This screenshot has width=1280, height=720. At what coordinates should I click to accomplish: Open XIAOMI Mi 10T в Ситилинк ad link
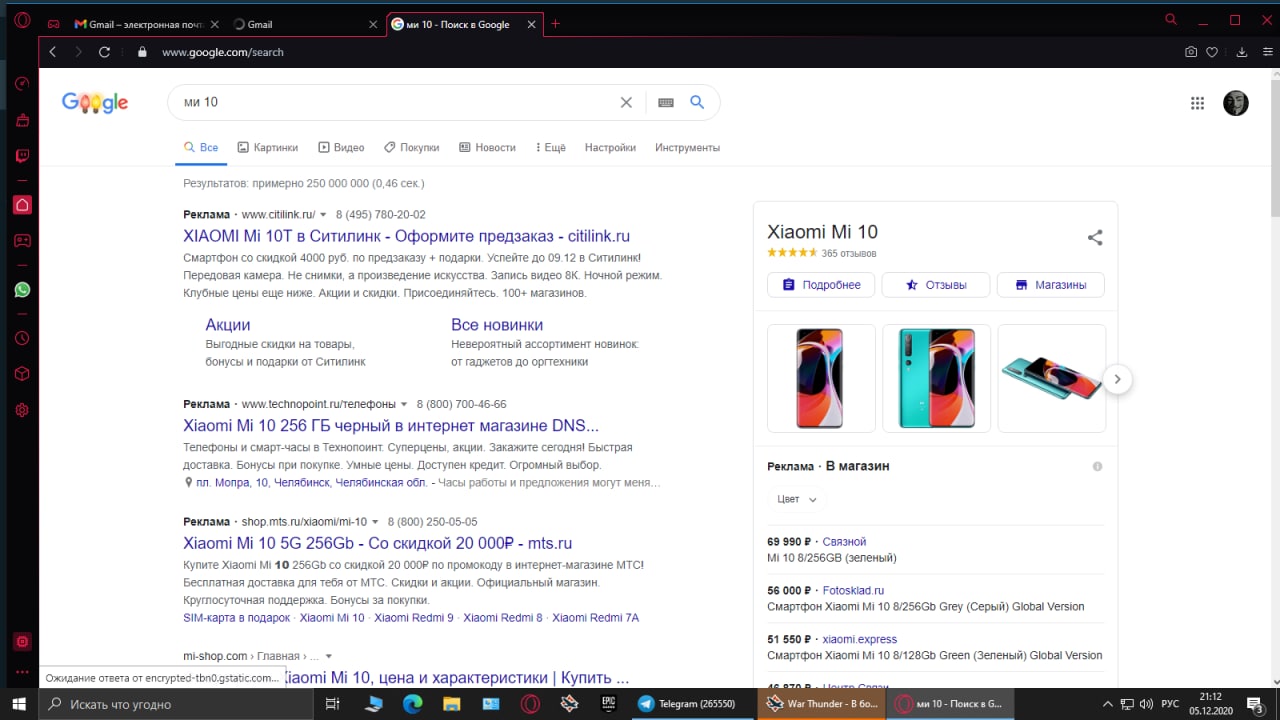406,237
